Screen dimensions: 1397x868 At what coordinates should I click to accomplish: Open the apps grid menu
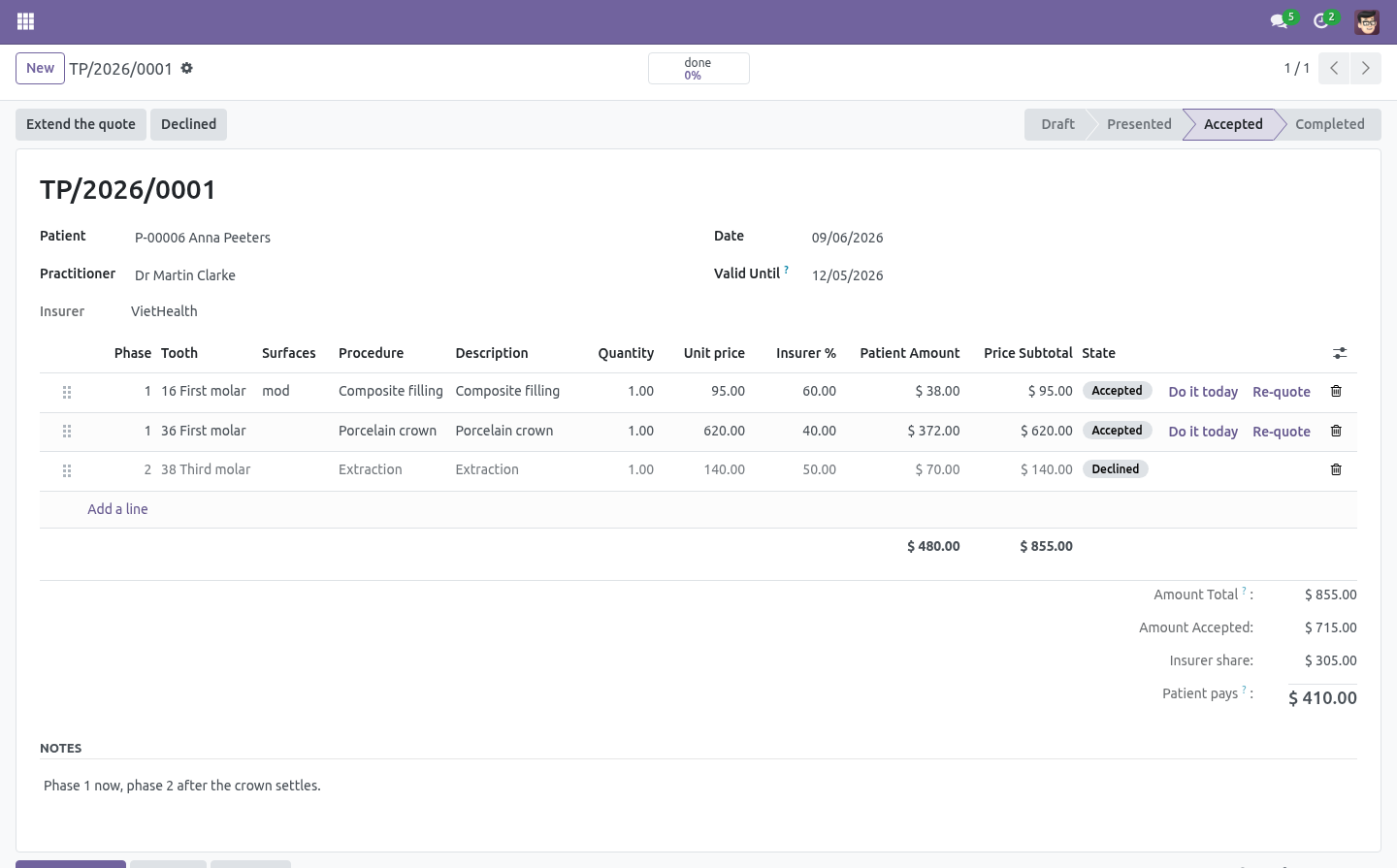(x=26, y=21)
